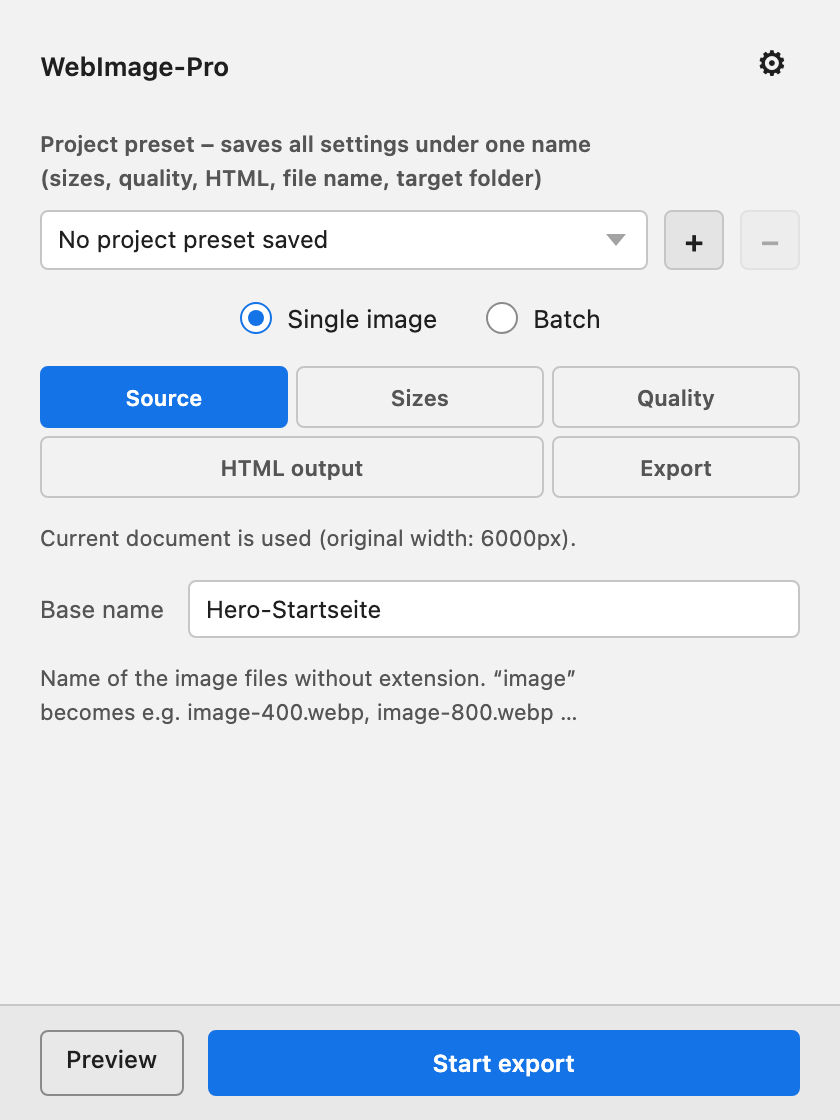Viewport: 840px width, 1120px height.
Task: Choose the Batch radio option
Action: tap(501, 319)
